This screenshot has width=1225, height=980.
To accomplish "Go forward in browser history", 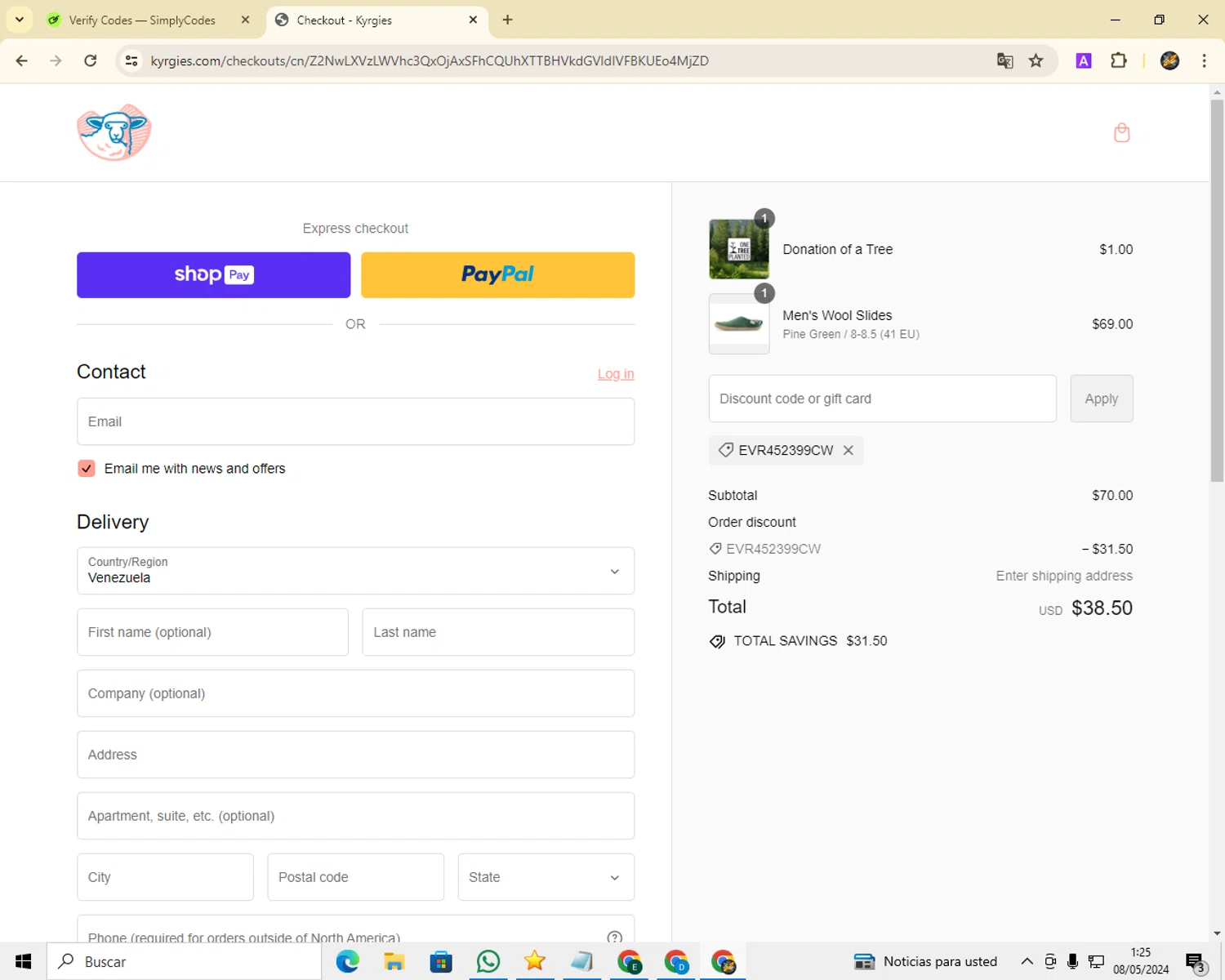I will click(x=56, y=60).
